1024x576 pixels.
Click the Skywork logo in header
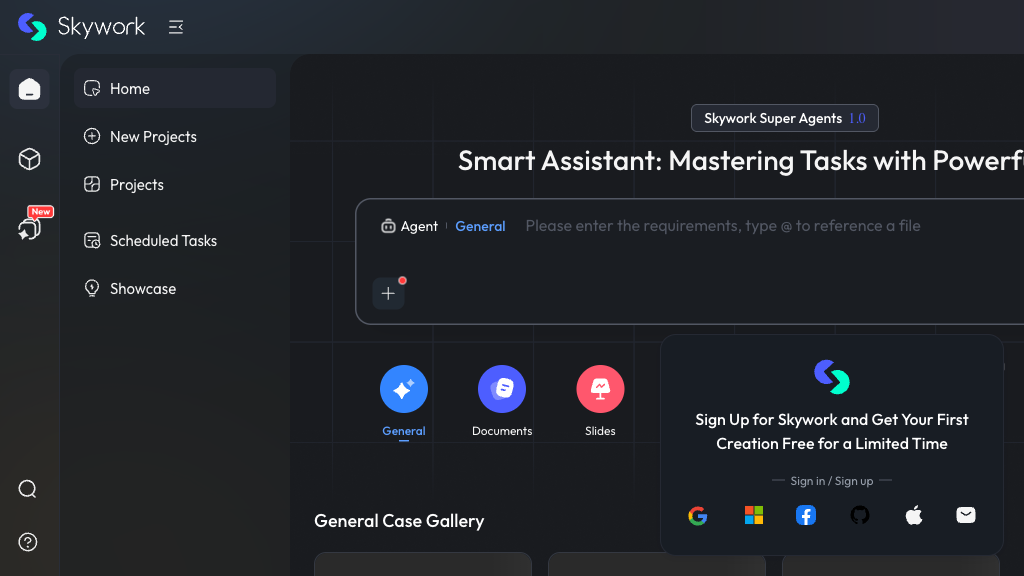[81, 27]
